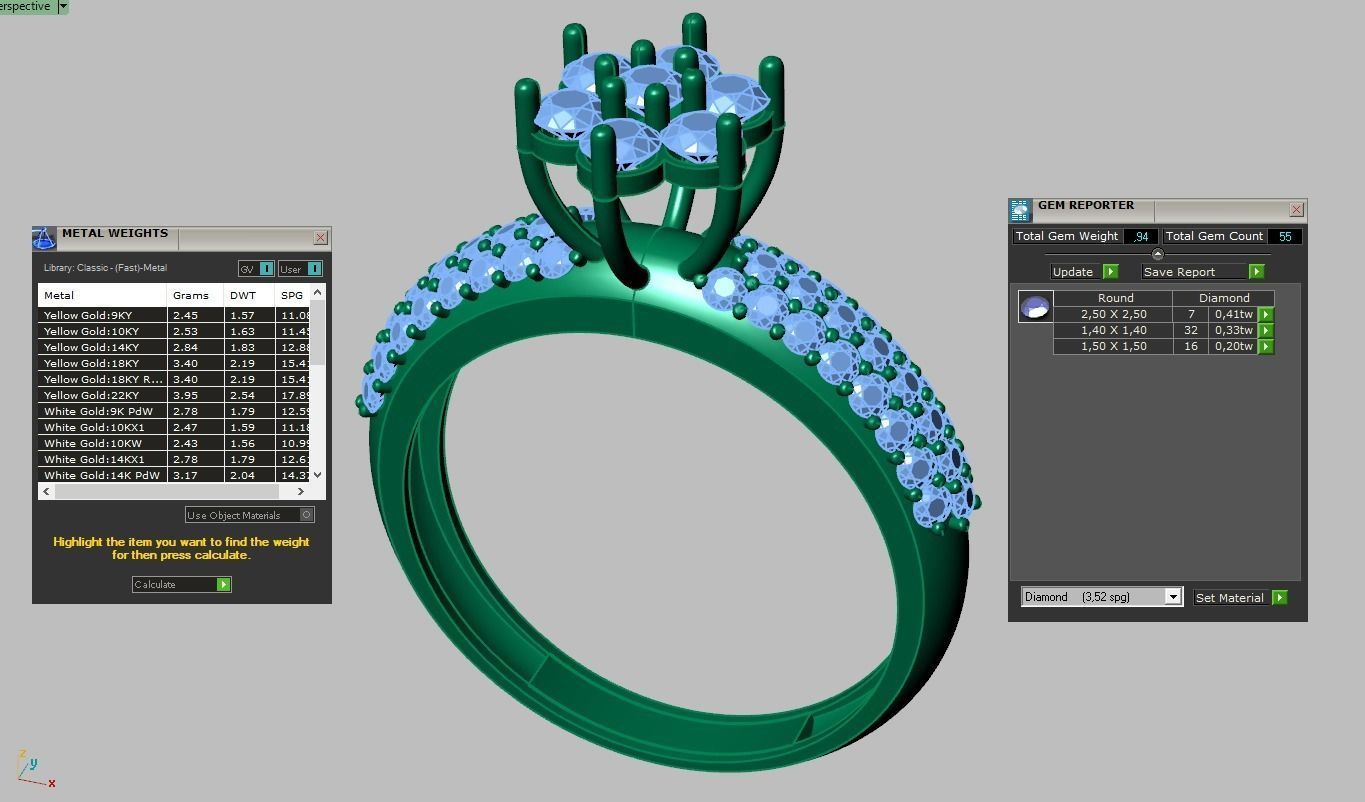Screen dimensions: 1365x802
Task: Click the Update button
Action: [1084, 272]
